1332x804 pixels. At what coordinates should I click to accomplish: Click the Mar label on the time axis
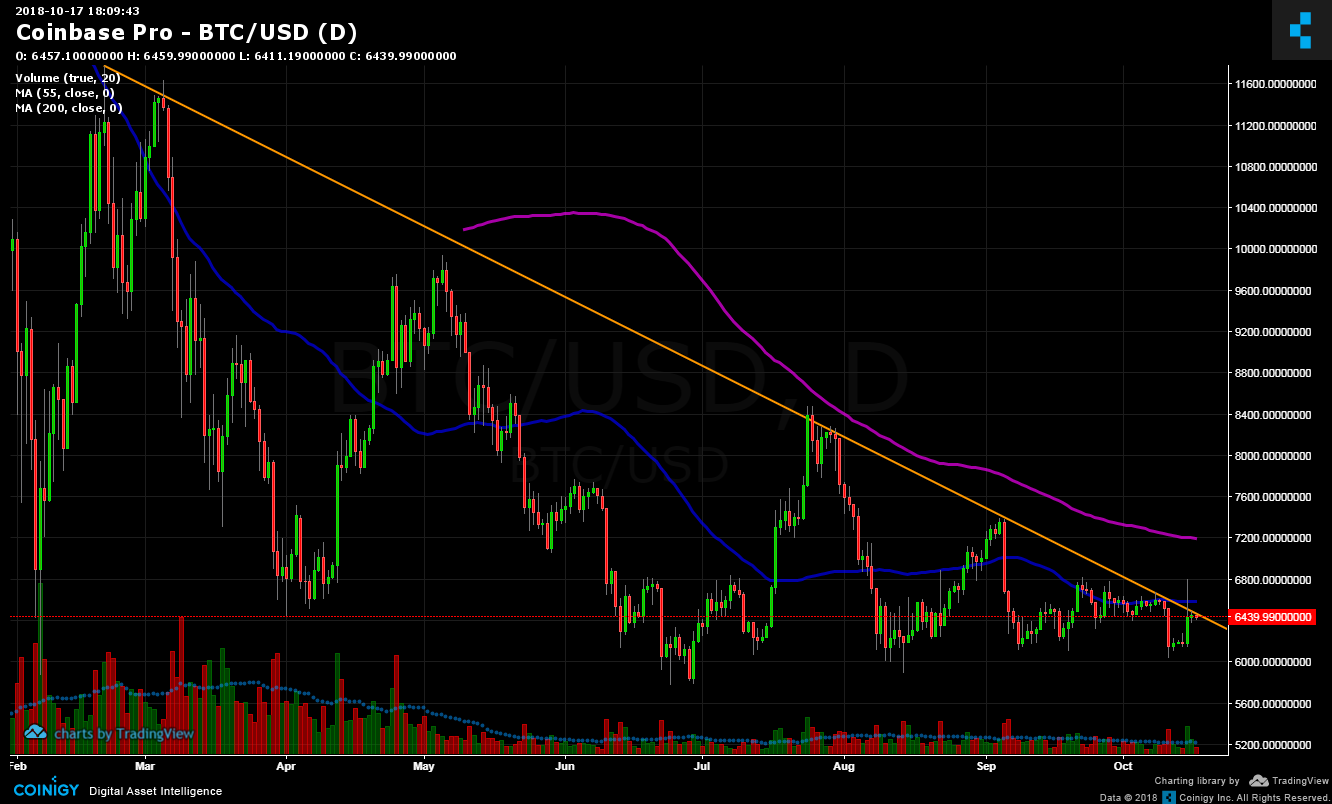pos(145,766)
